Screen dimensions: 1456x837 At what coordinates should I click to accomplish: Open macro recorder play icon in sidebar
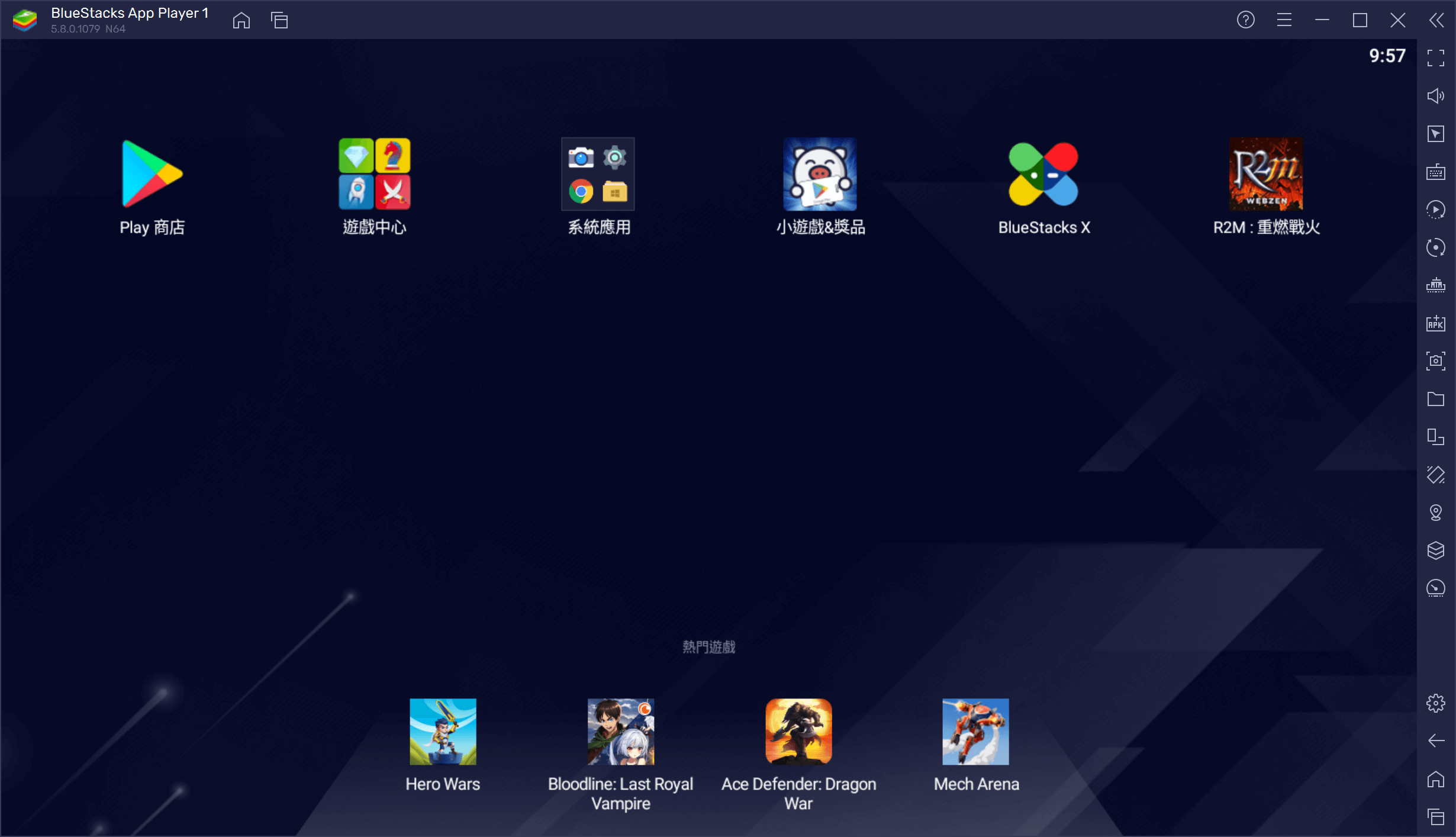(x=1436, y=210)
